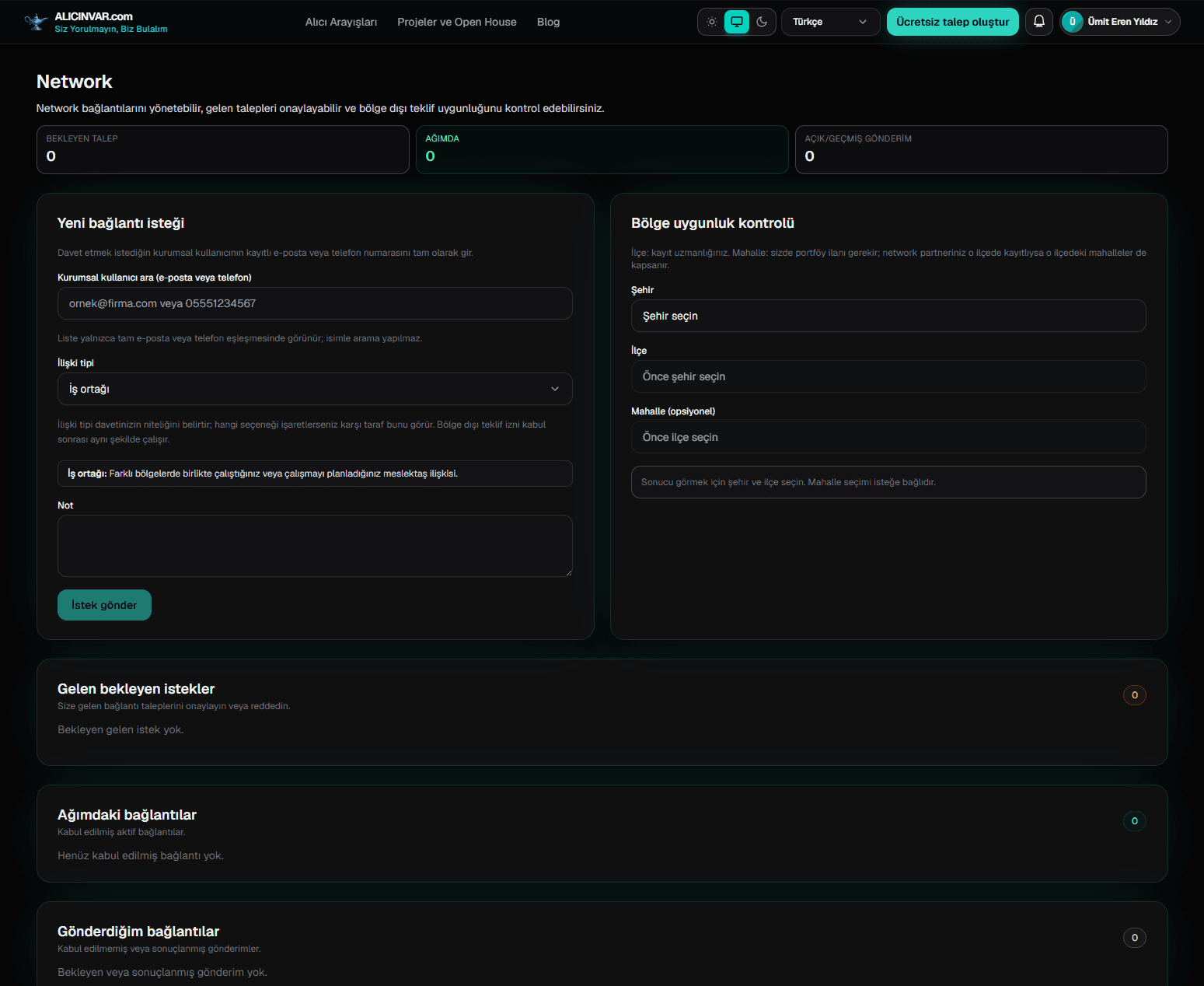This screenshot has width=1204, height=986.
Task: Expand Ümit Eren Yıldız account menu
Action: click(x=1120, y=22)
